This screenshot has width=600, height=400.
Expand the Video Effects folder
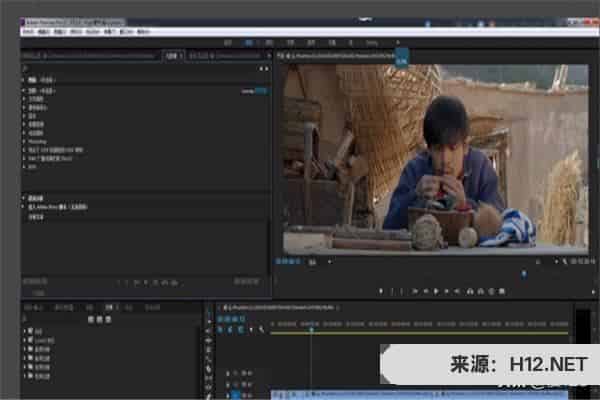[x=25, y=367]
